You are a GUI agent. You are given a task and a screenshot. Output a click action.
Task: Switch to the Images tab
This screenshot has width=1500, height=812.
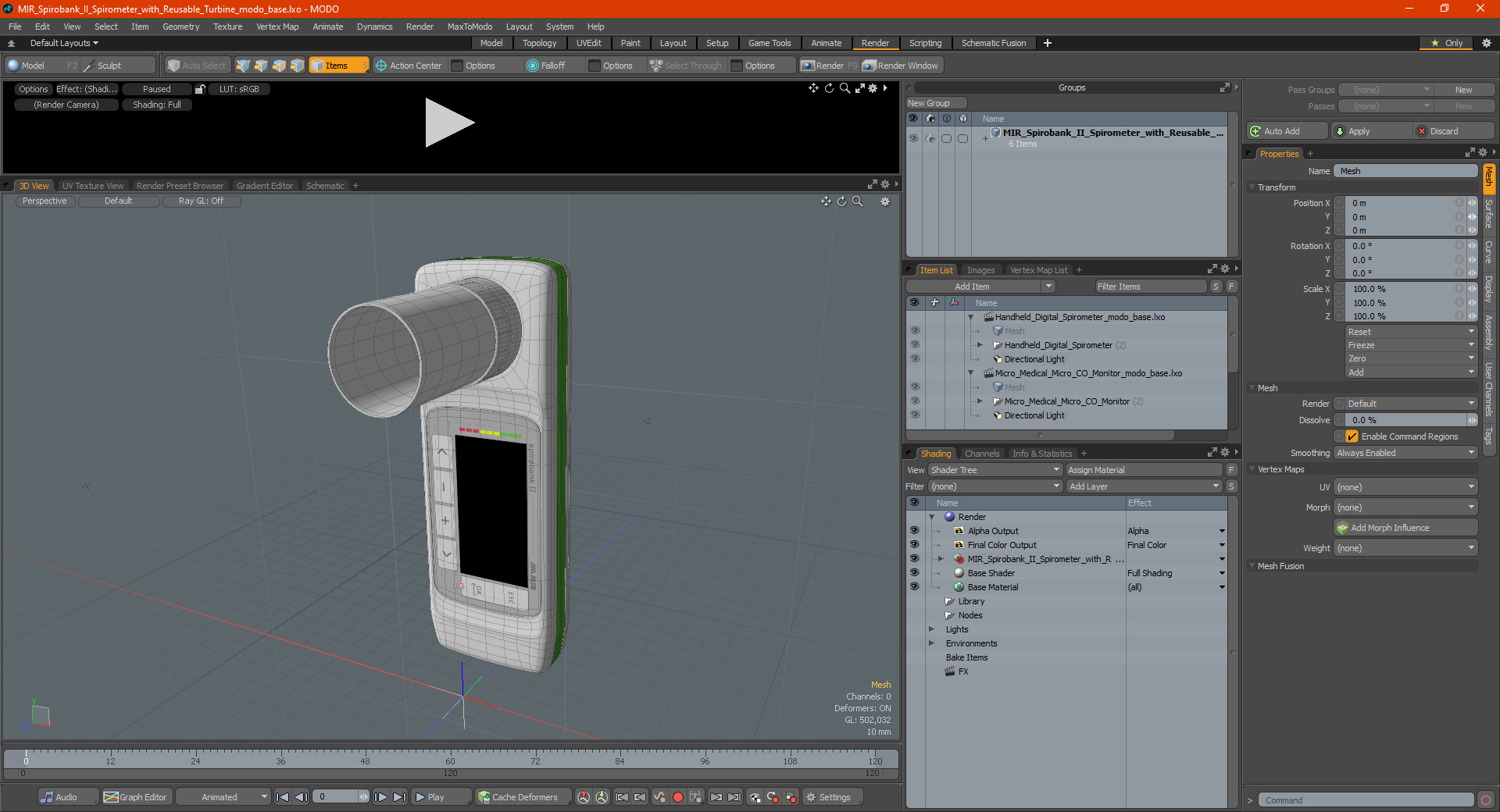coord(981,270)
